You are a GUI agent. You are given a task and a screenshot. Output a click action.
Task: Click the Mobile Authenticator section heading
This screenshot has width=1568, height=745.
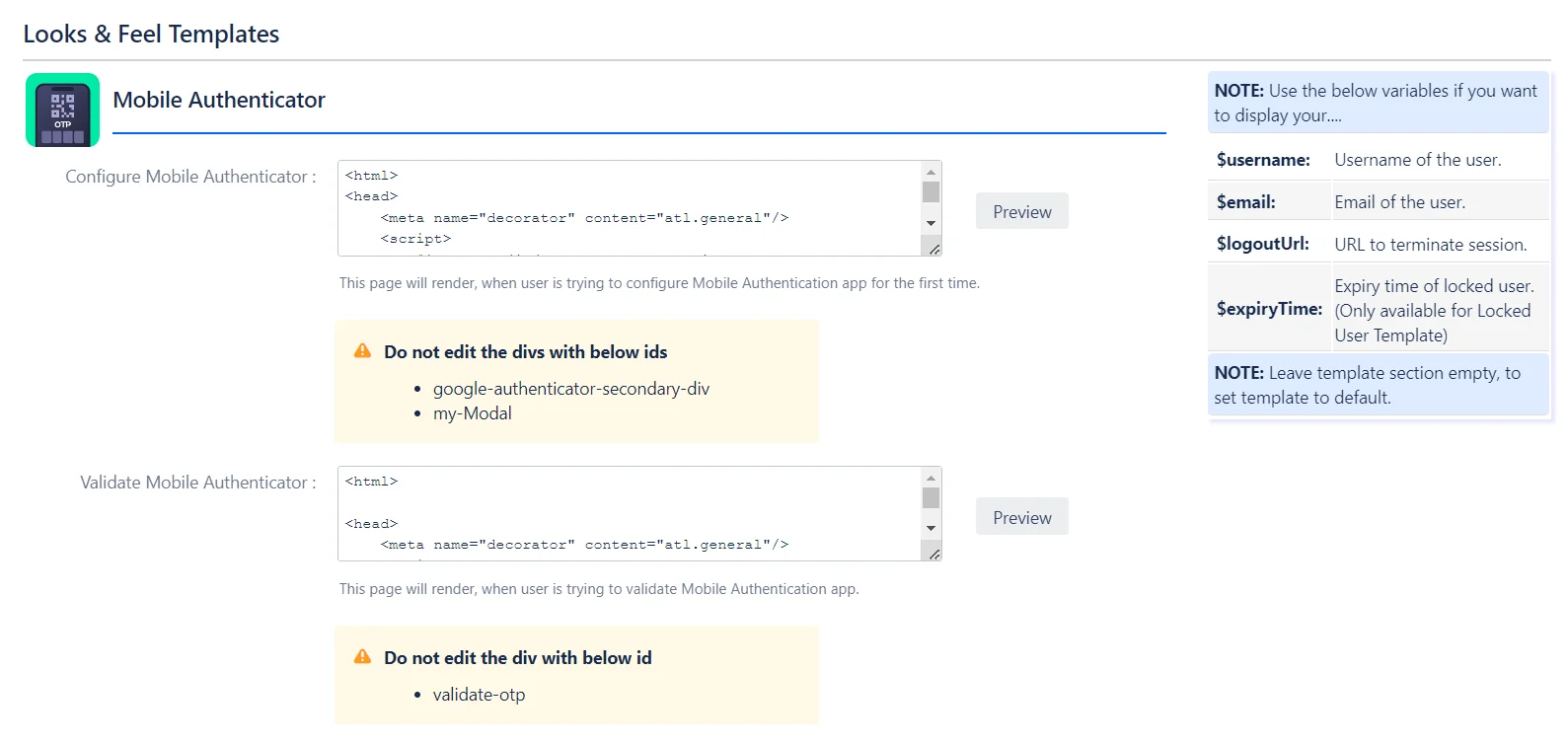click(x=219, y=100)
